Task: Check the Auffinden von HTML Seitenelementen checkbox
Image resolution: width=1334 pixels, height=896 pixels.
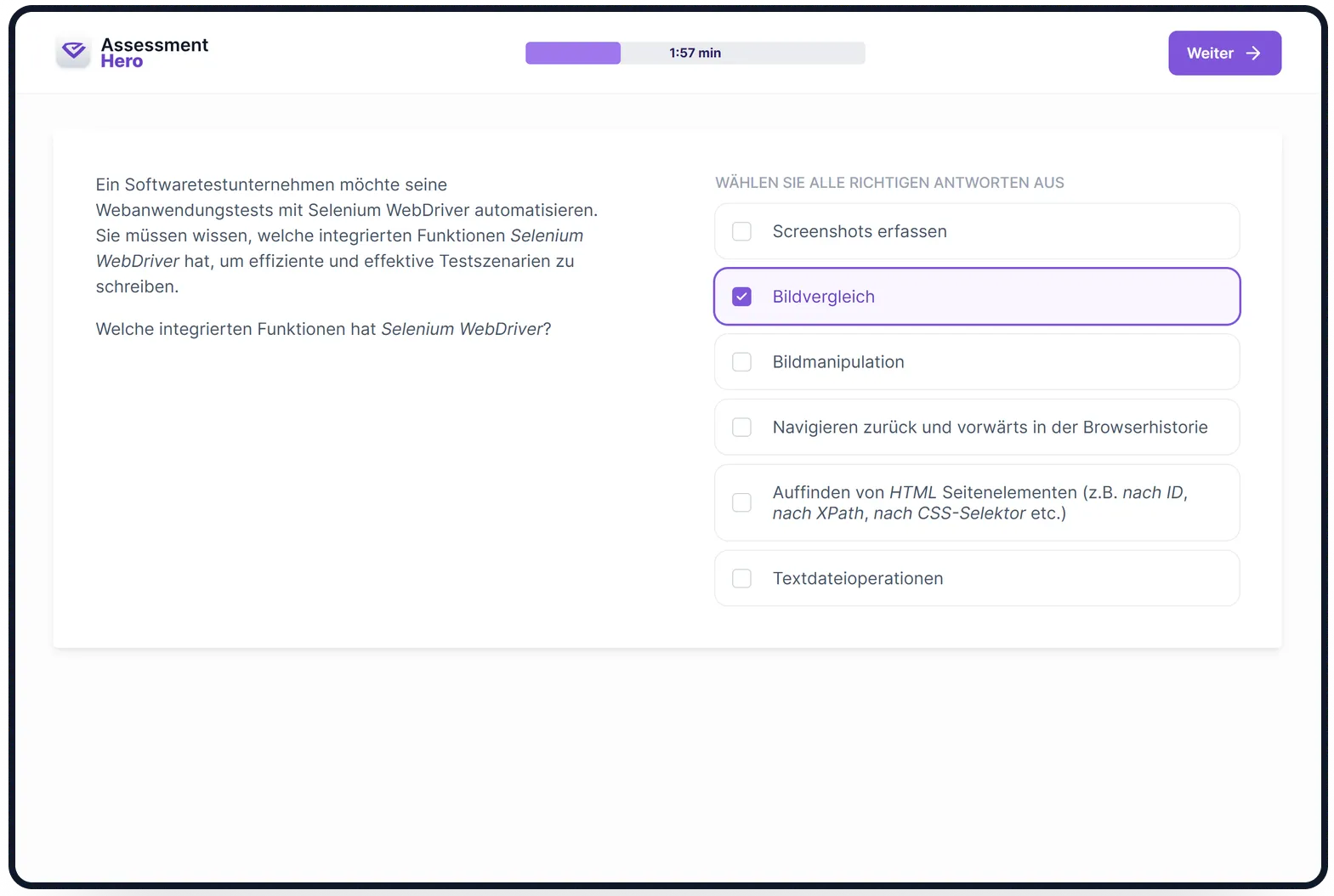Action: [x=741, y=502]
